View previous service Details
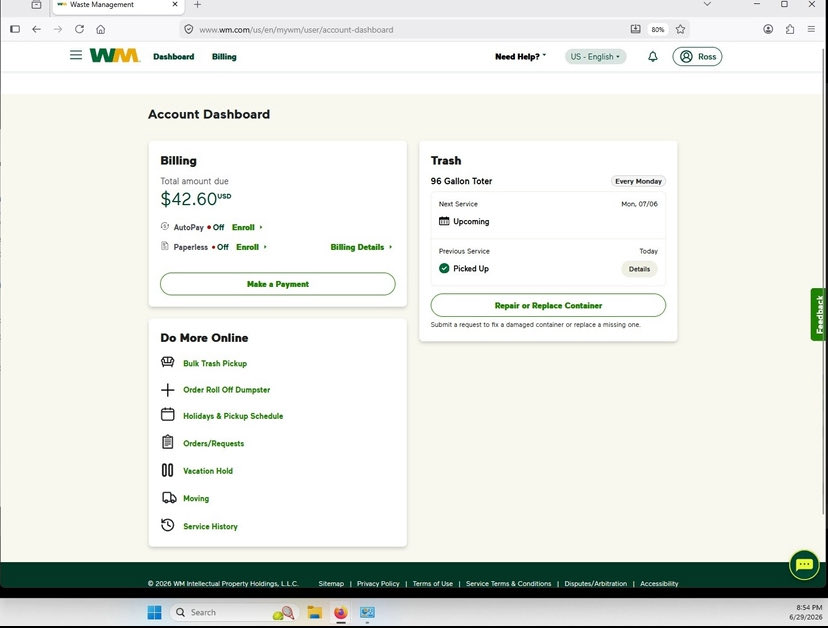The width and height of the screenshot is (828, 628). [x=639, y=269]
